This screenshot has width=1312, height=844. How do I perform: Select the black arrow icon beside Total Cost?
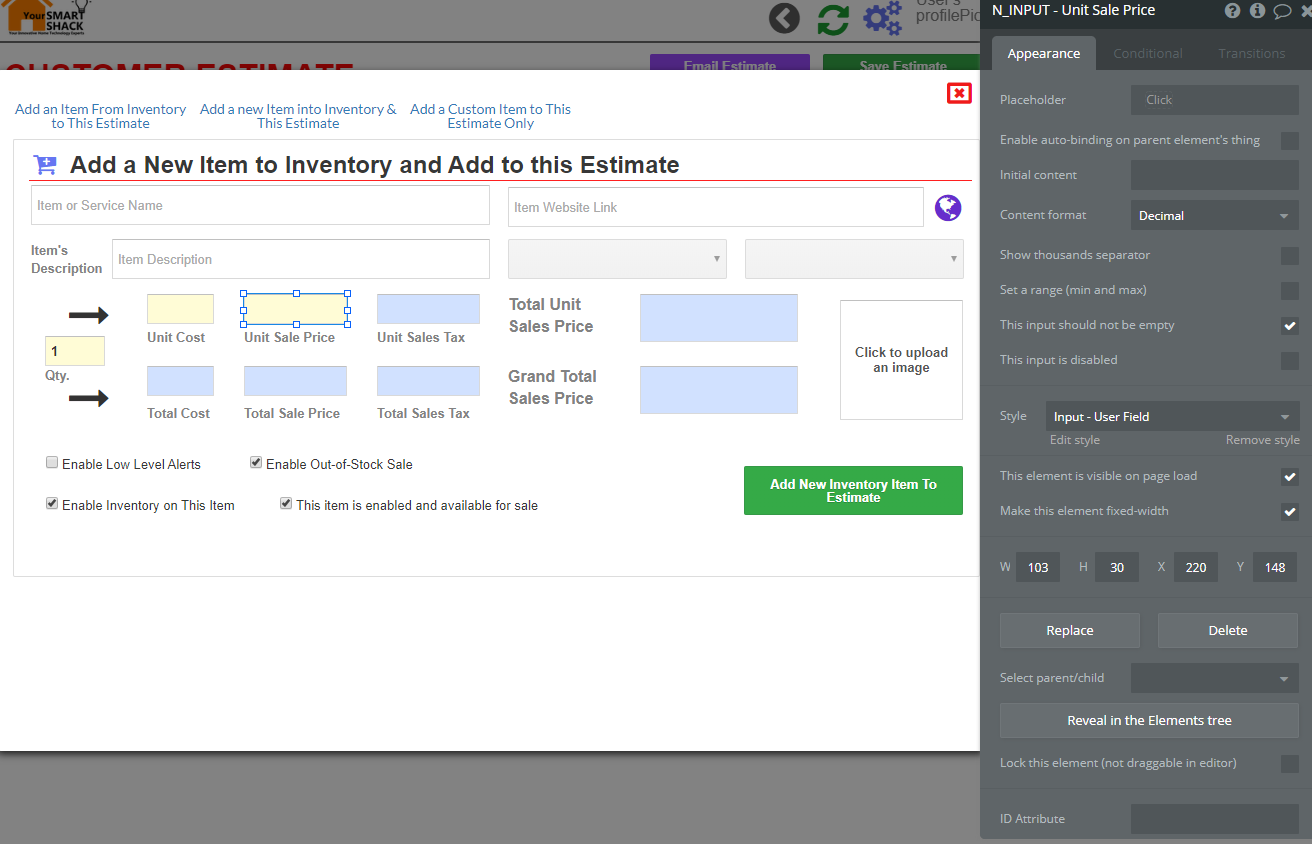(88, 399)
